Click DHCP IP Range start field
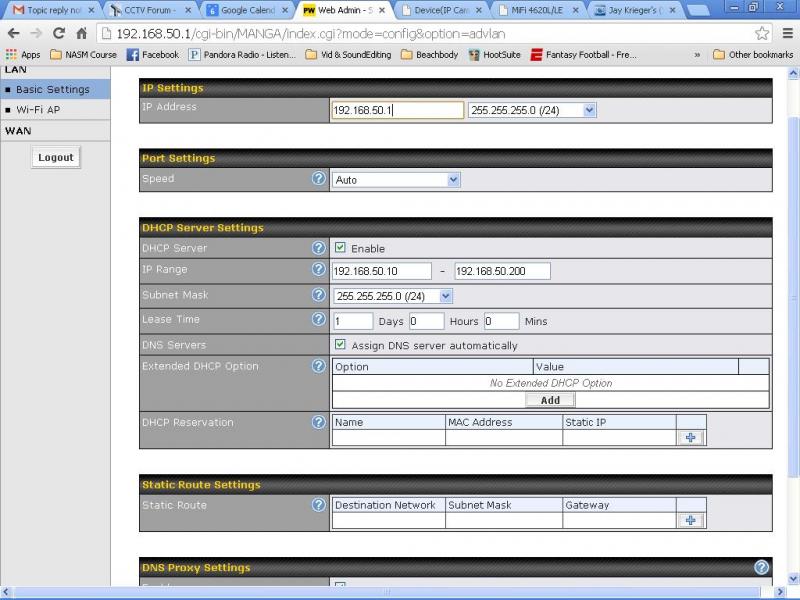The height and width of the screenshot is (600, 800). tap(382, 271)
